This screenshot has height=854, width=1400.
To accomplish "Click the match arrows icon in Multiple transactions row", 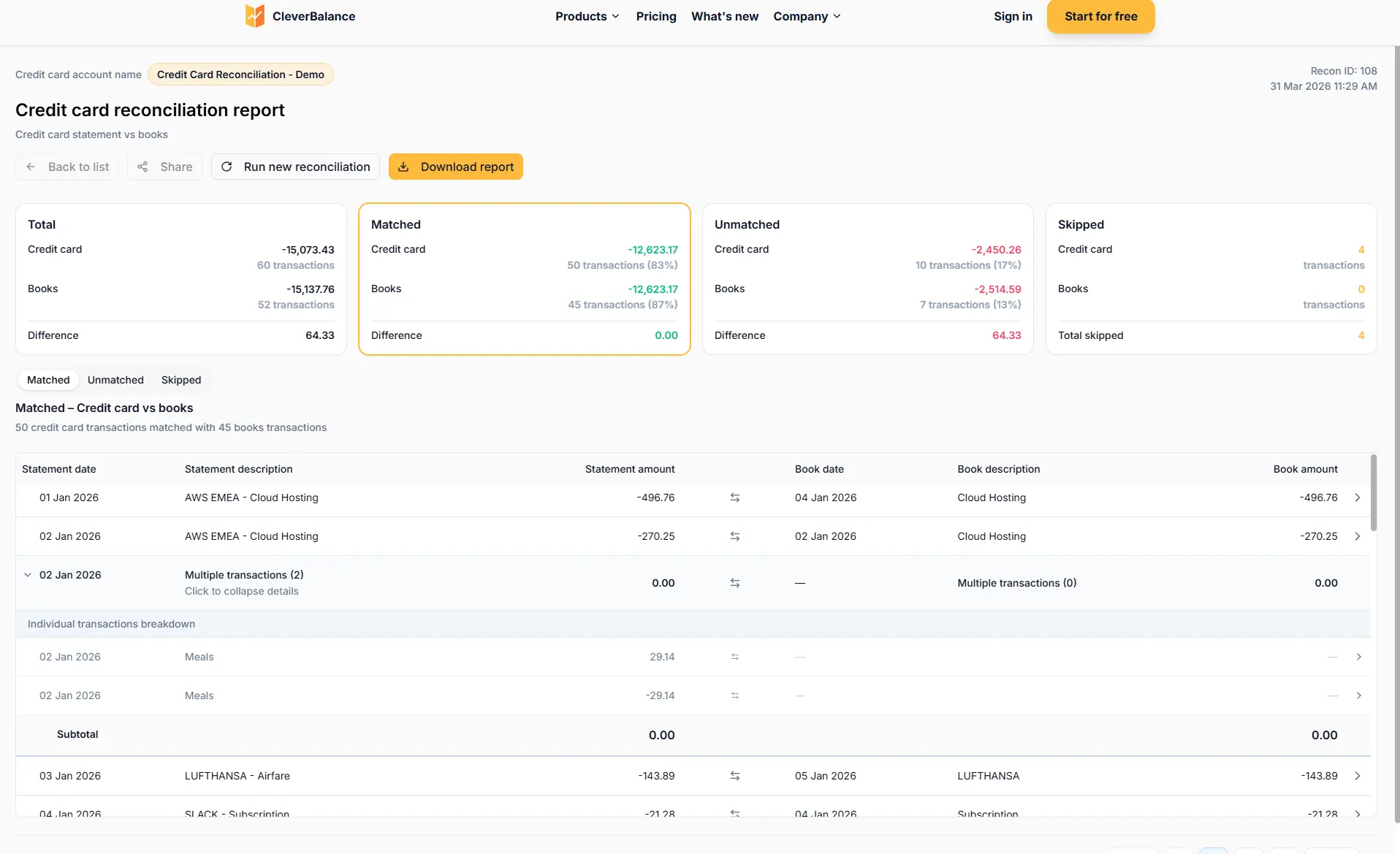I will (x=735, y=583).
